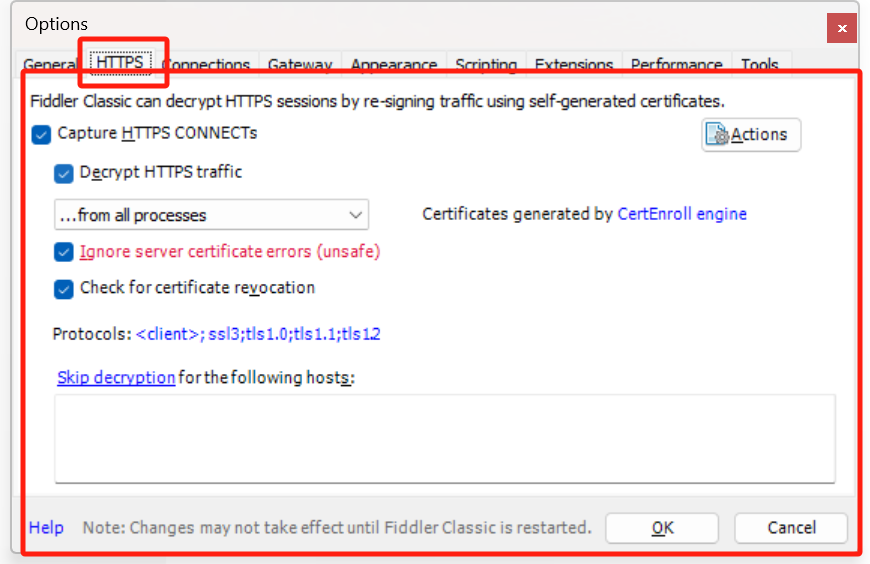Switch to the General tab
The width and height of the screenshot is (870, 564).
[x=50, y=64]
